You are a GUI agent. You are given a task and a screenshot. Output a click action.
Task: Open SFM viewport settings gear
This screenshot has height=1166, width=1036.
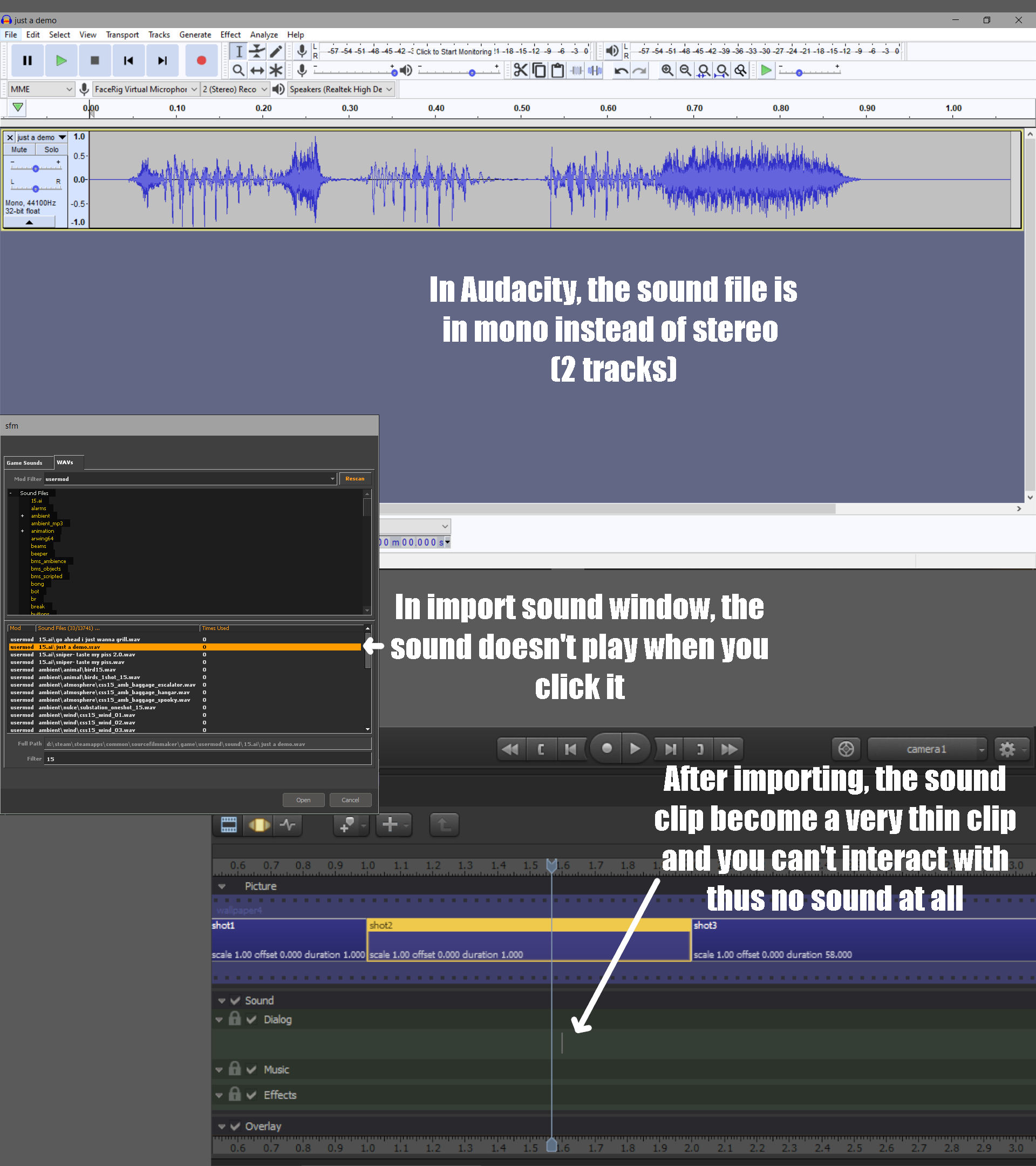(1007, 749)
